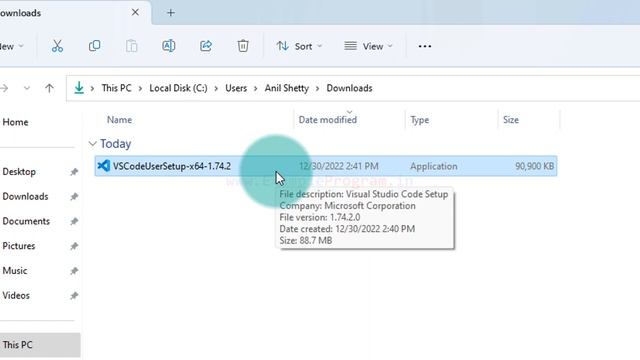
Task: Open the See more three-dots menu
Action: [x=424, y=46]
